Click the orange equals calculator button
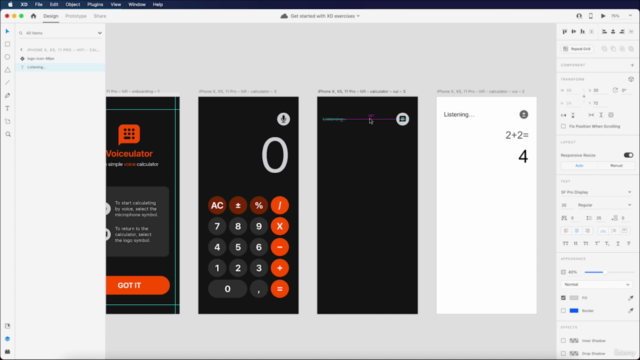 280,289
